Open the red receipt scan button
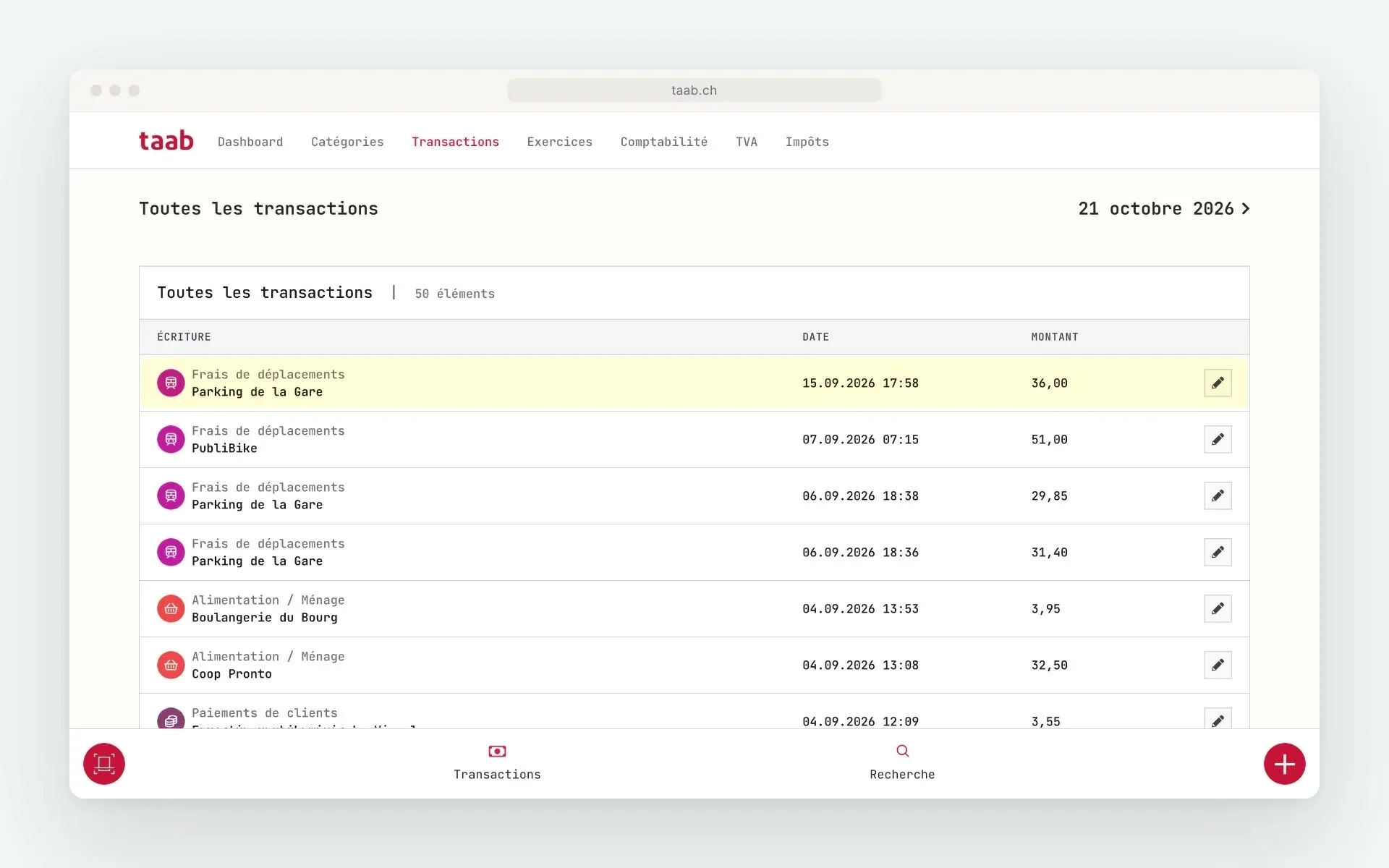1389x868 pixels. [104, 764]
